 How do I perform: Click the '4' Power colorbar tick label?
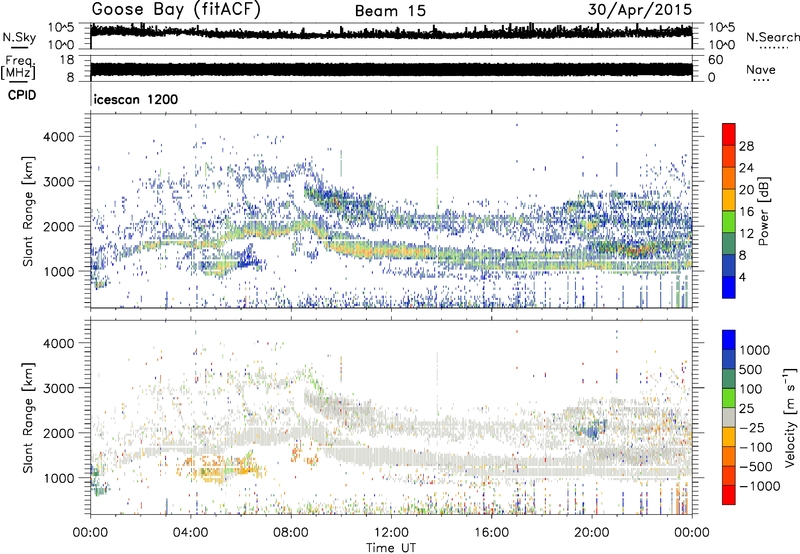coord(742,277)
